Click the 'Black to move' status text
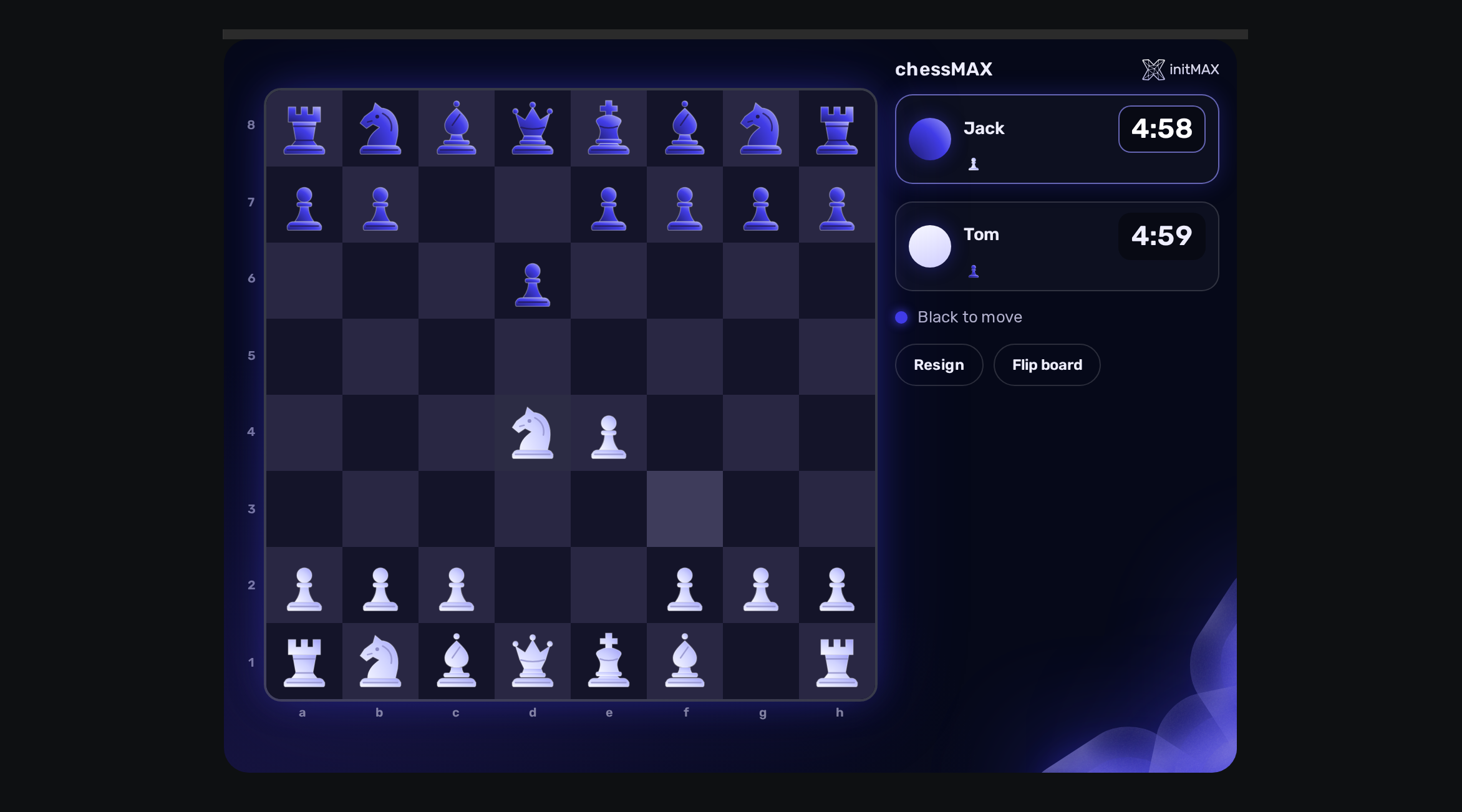 (969, 317)
